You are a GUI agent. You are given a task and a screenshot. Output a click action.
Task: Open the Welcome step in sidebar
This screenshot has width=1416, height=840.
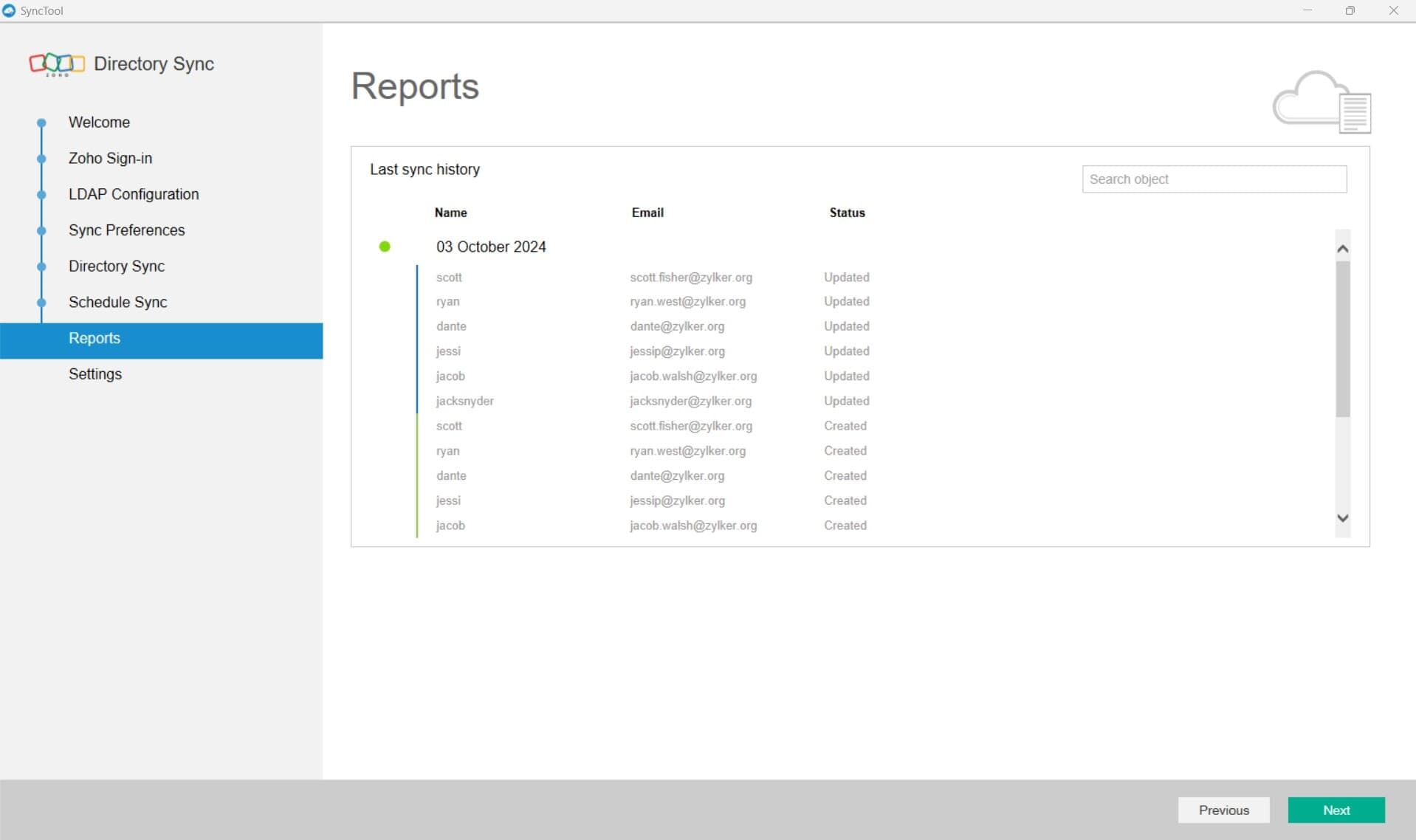tap(99, 123)
